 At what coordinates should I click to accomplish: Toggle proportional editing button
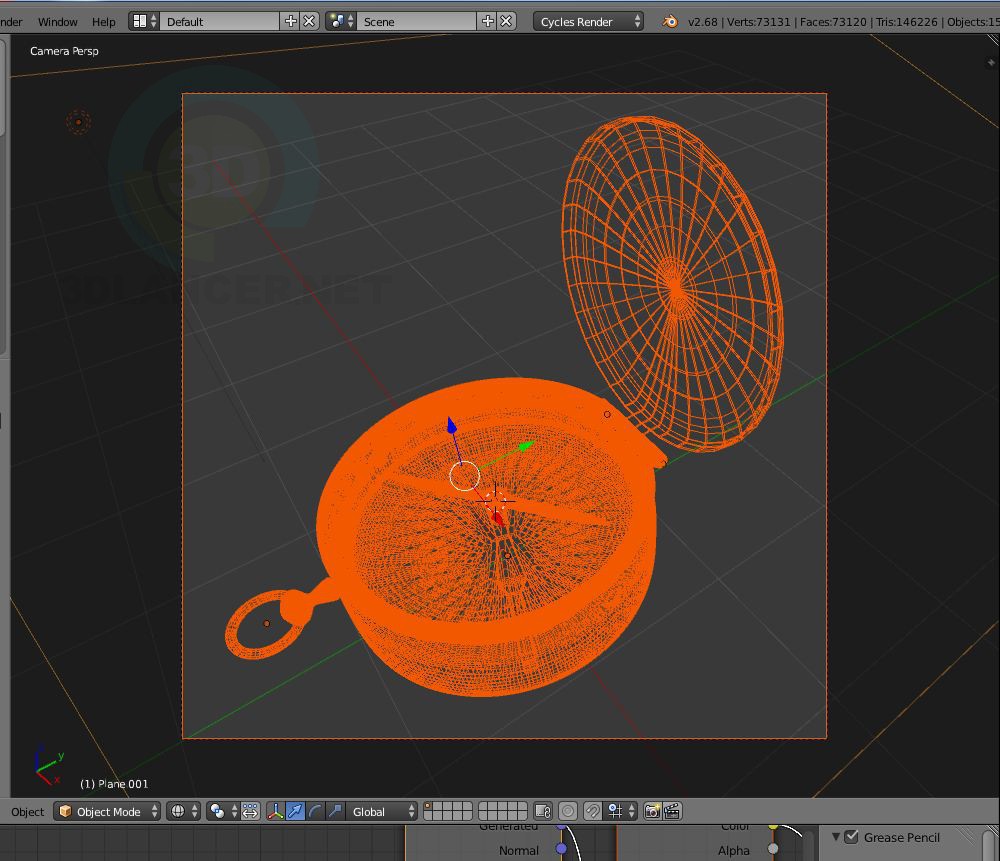[x=568, y=811]
